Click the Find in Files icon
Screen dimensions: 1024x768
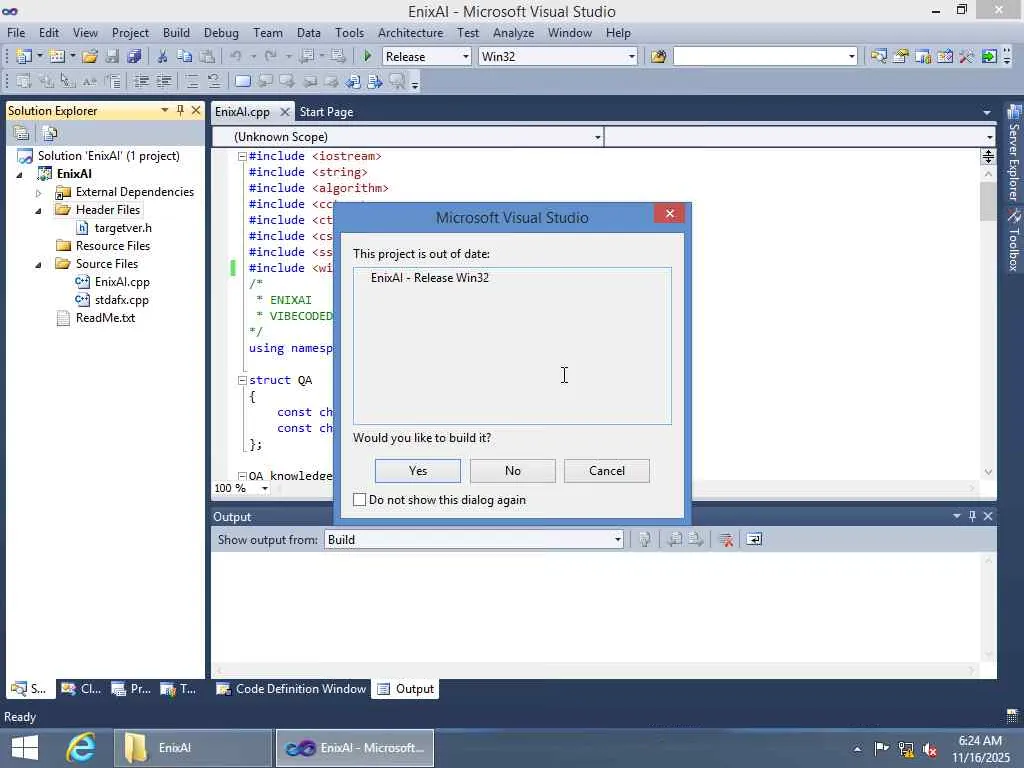pyautogui.click(x=658, y=57)
